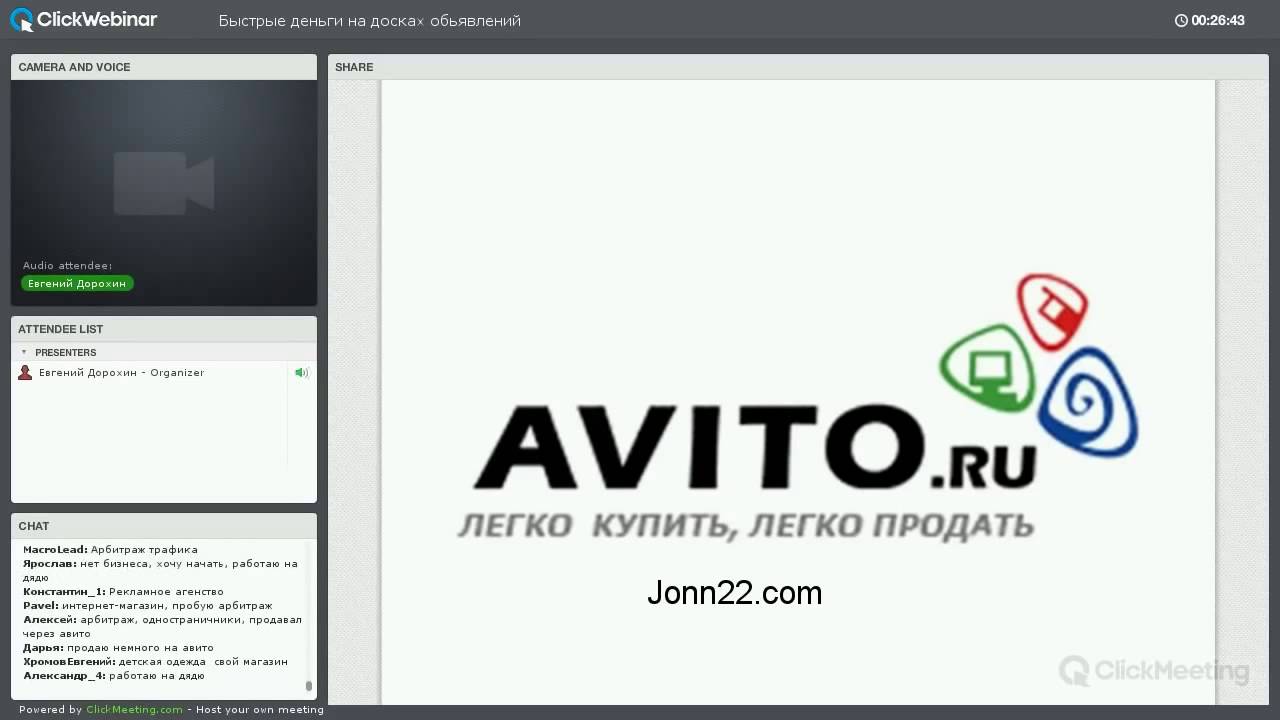Click the blue Avito spiral logo icon
The height and width of the screenshot is (720, 1280).
[x=1087, y=402]
